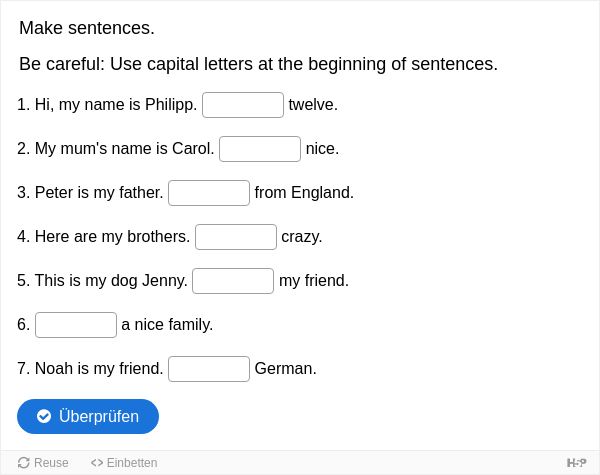This screenshot has width=600, height=475.
Task: Click the H5P logo icon
Action: pos(577,463)
